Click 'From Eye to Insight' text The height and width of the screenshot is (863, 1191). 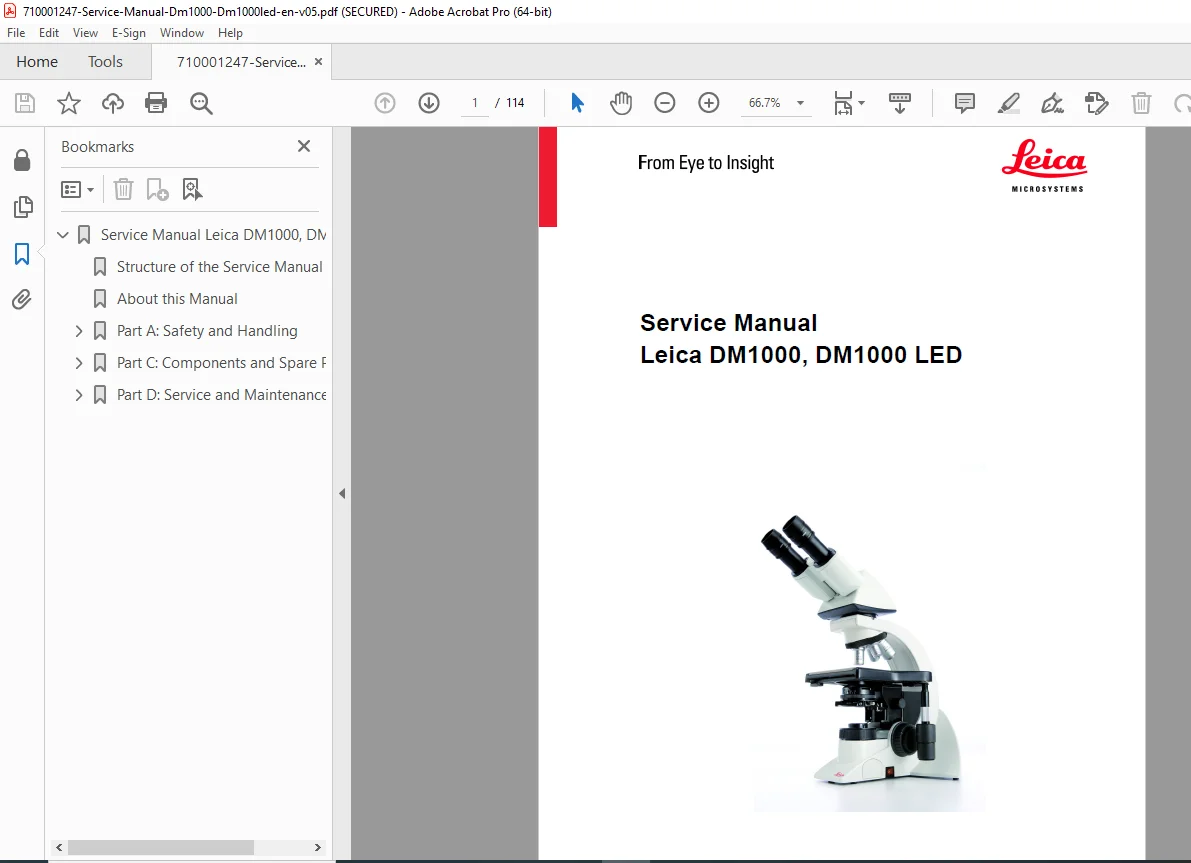click(x=706, y=163)
